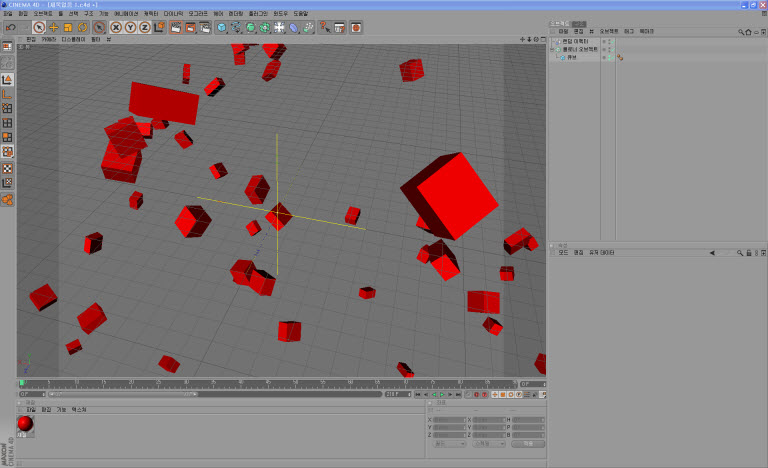Open the 파일 menu in main menu bar

pyautogui.click(x=8, y=14)
